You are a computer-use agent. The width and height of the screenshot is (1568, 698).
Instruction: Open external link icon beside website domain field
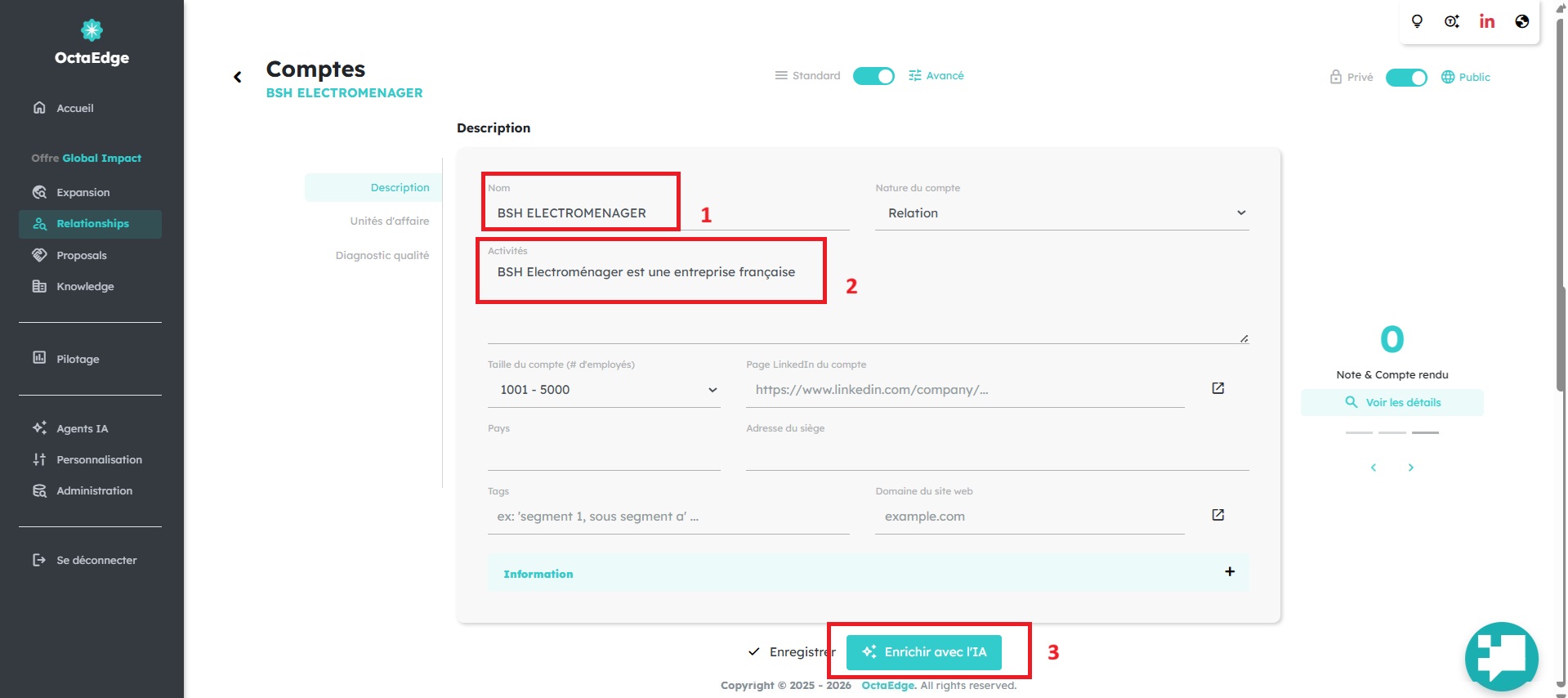[1217, 515]
